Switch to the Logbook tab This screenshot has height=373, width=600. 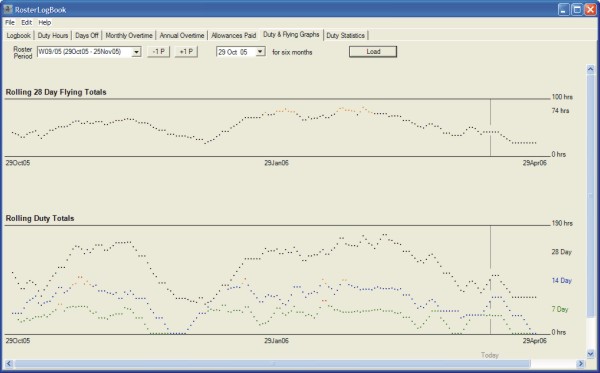[x=18, y=36]
